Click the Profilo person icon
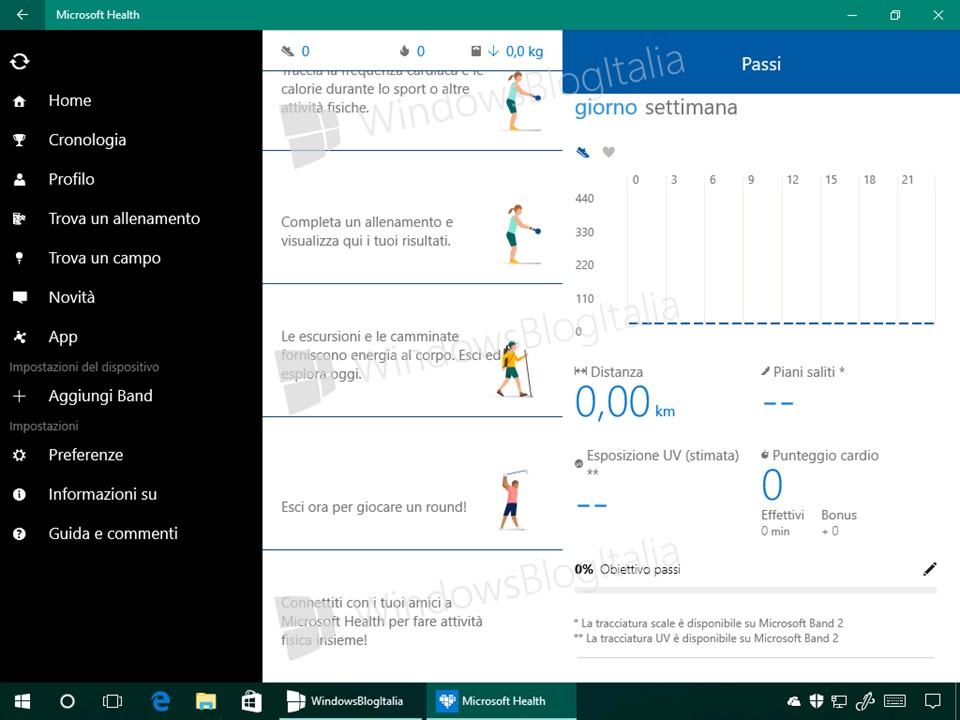960x720 pixels. pos(20,179)
